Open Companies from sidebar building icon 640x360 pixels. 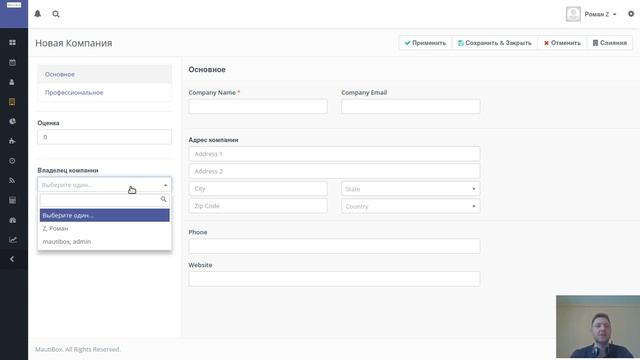(12, 102)
